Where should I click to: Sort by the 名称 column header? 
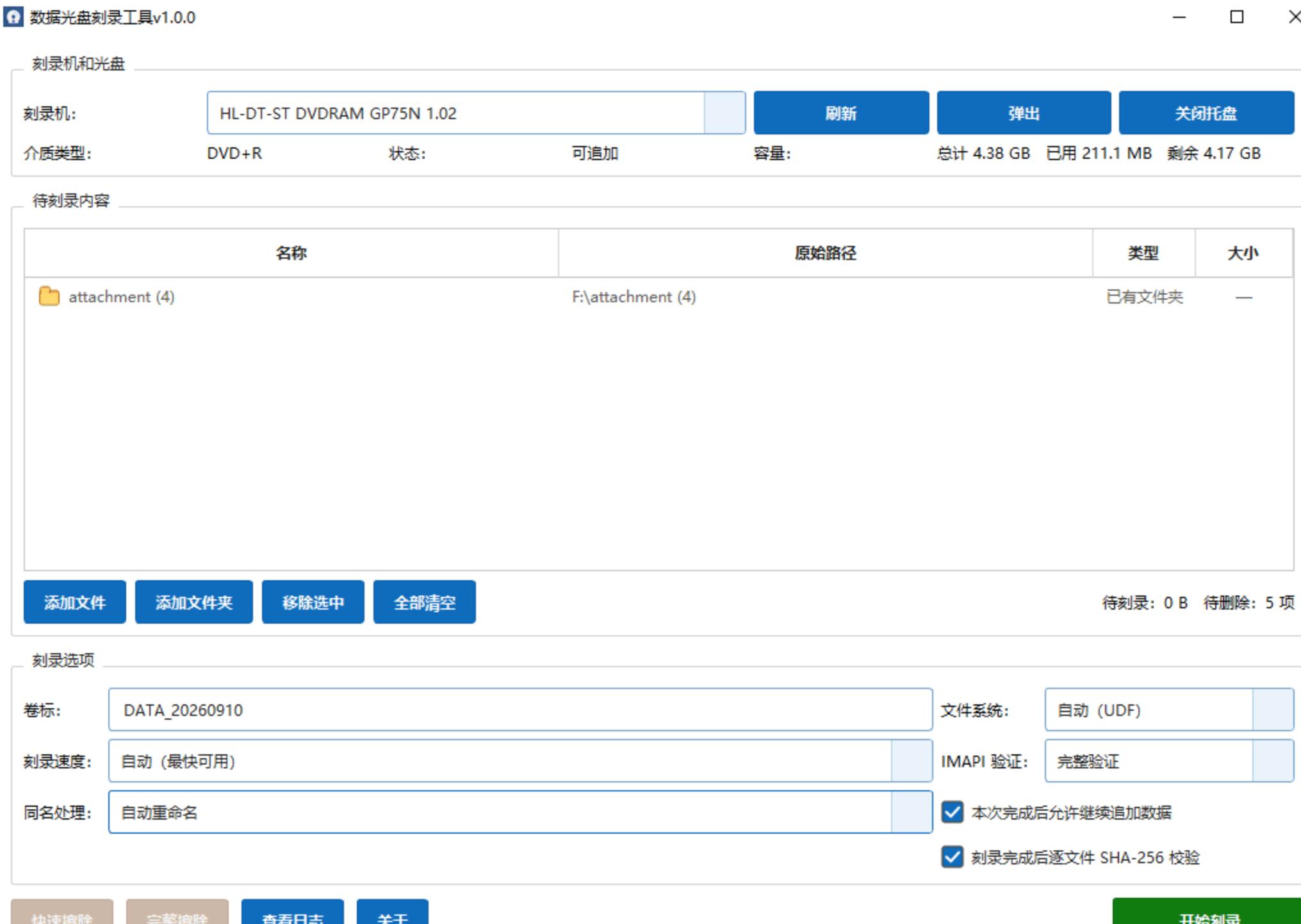point(291,253)
